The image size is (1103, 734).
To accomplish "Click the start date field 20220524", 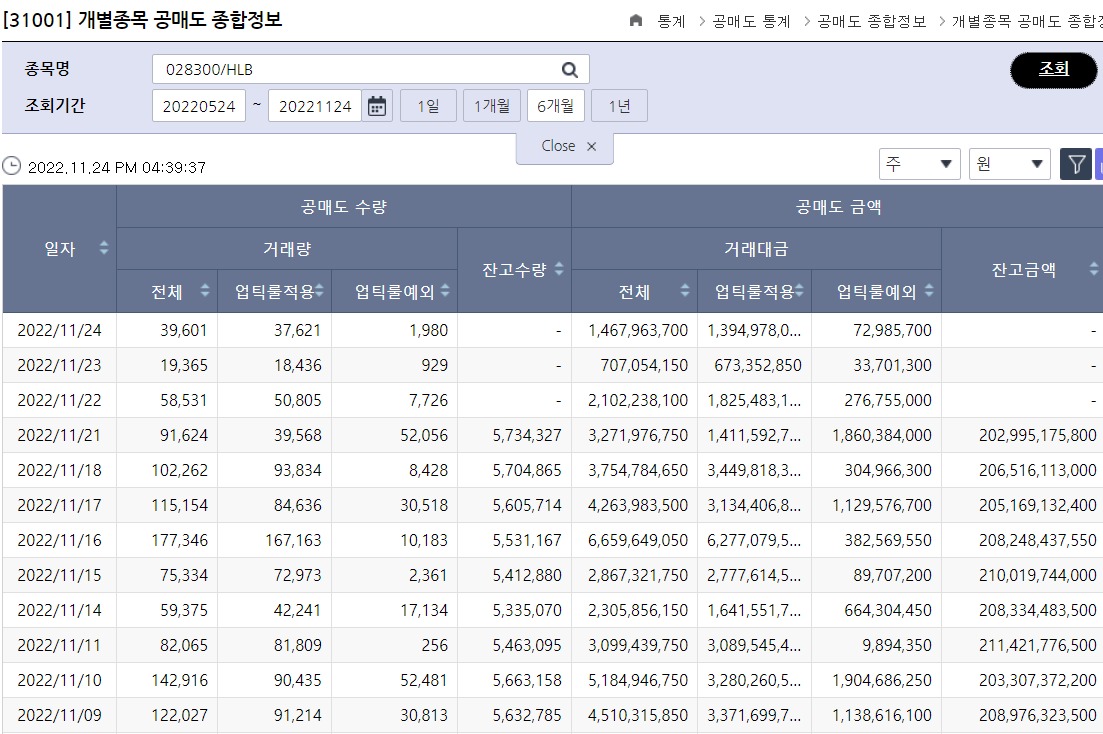I will (x=199, y=106).
